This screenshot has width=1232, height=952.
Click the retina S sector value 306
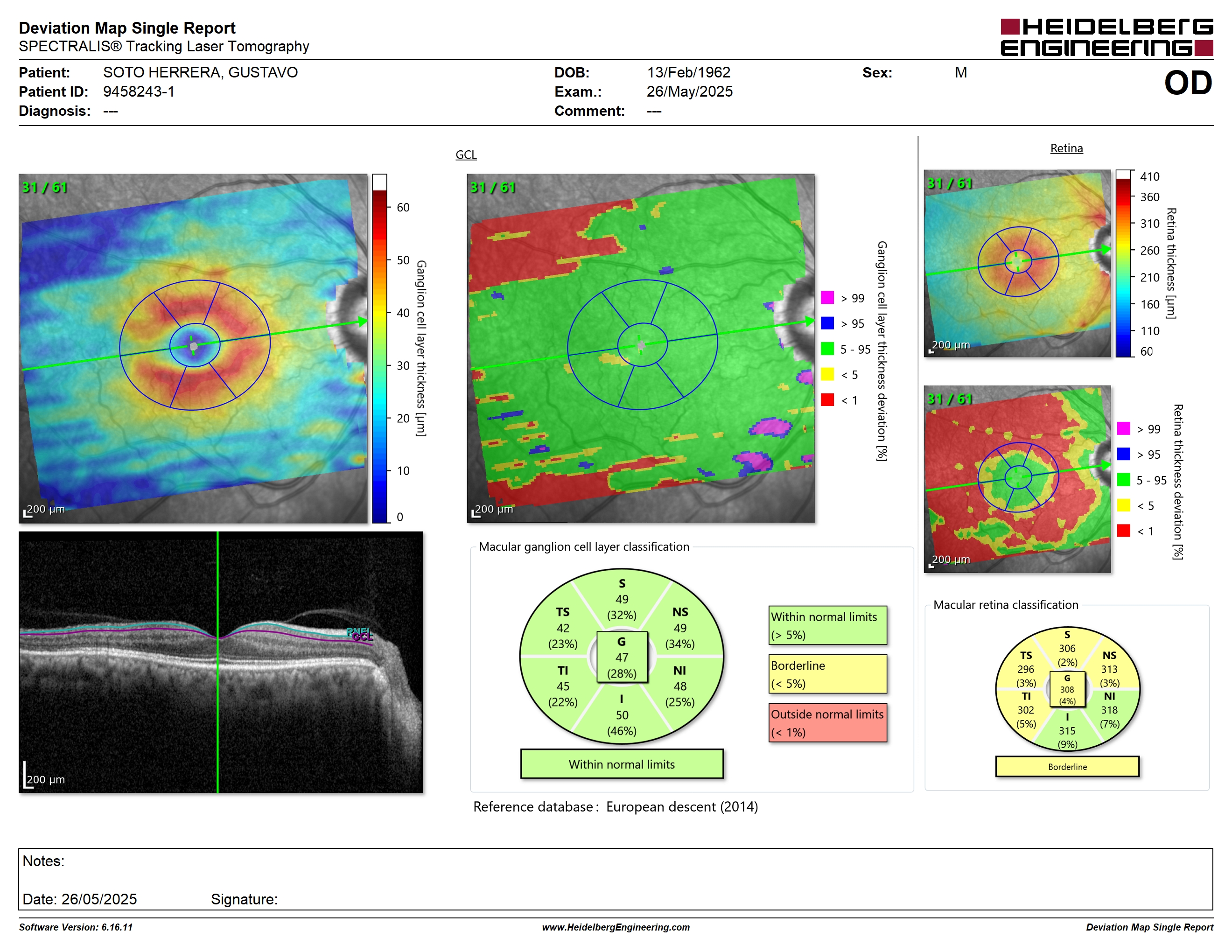(1067, 649)
